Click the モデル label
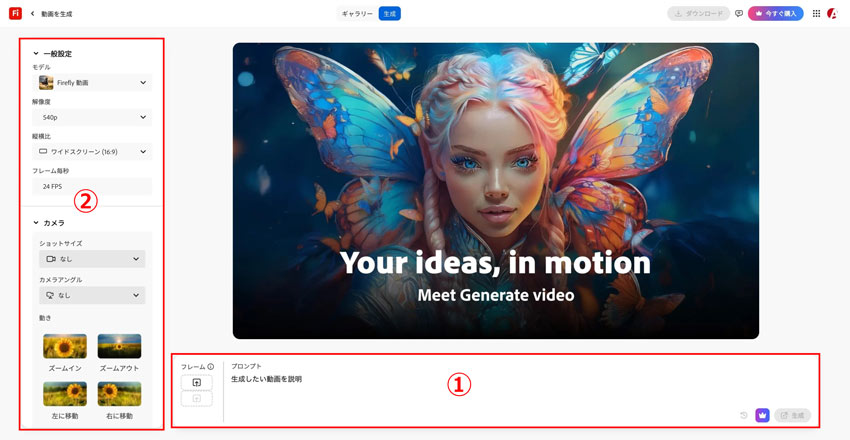The height and width of the screenshot is (440, 850). tap(41, 67)
